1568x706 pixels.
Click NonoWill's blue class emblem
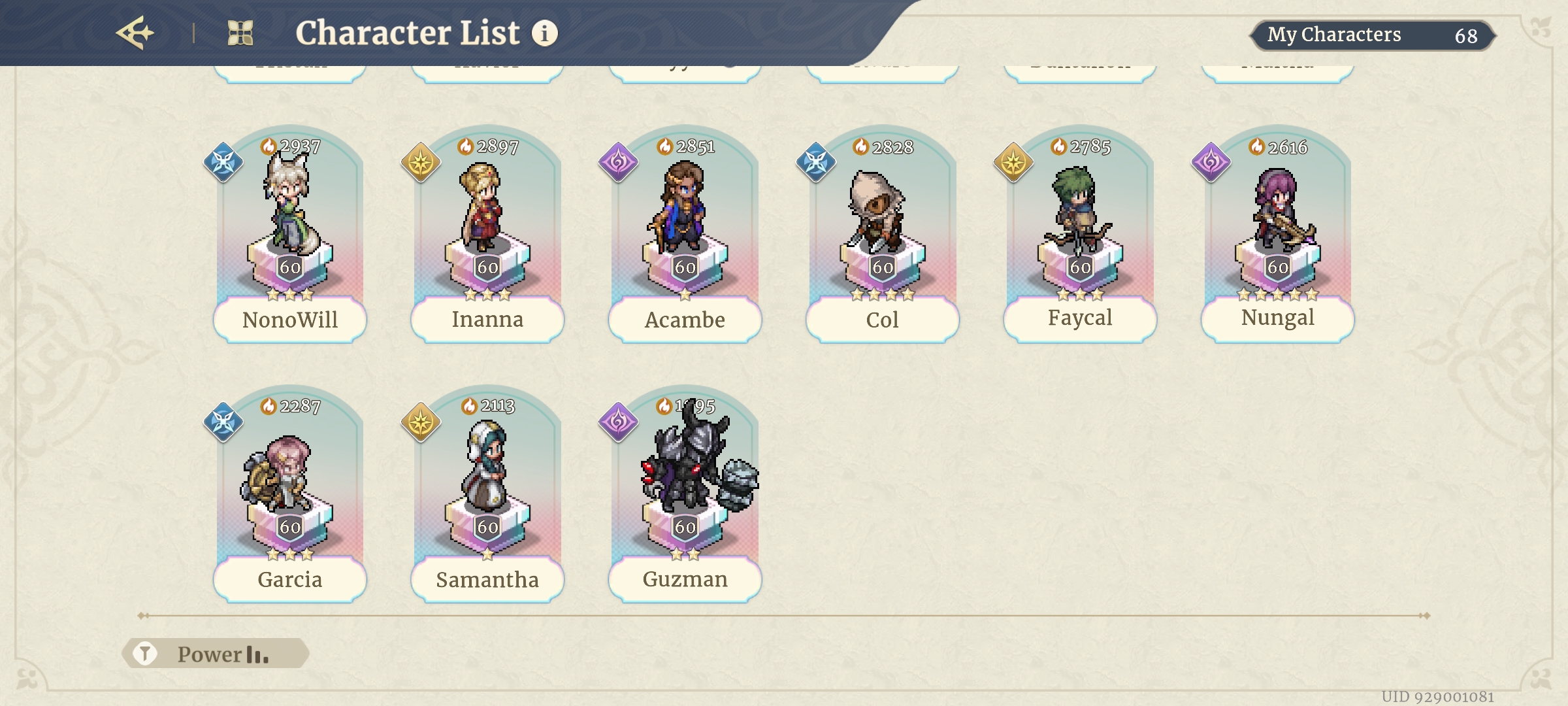pyautogui.click(x=223, y=162)
